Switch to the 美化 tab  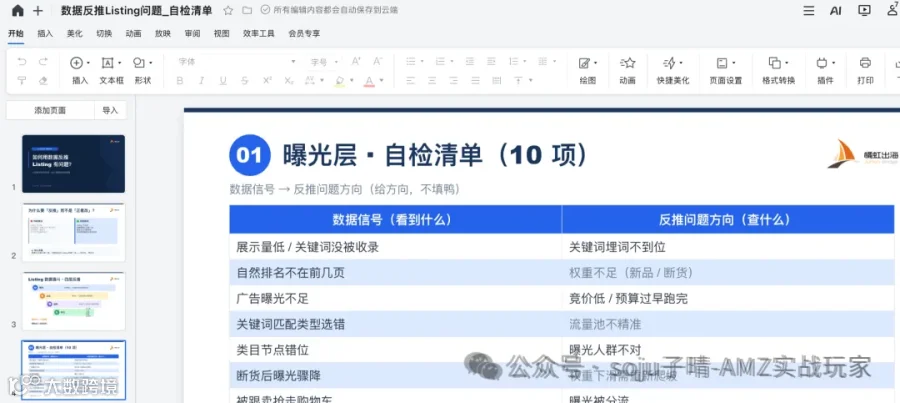(75, 34)
